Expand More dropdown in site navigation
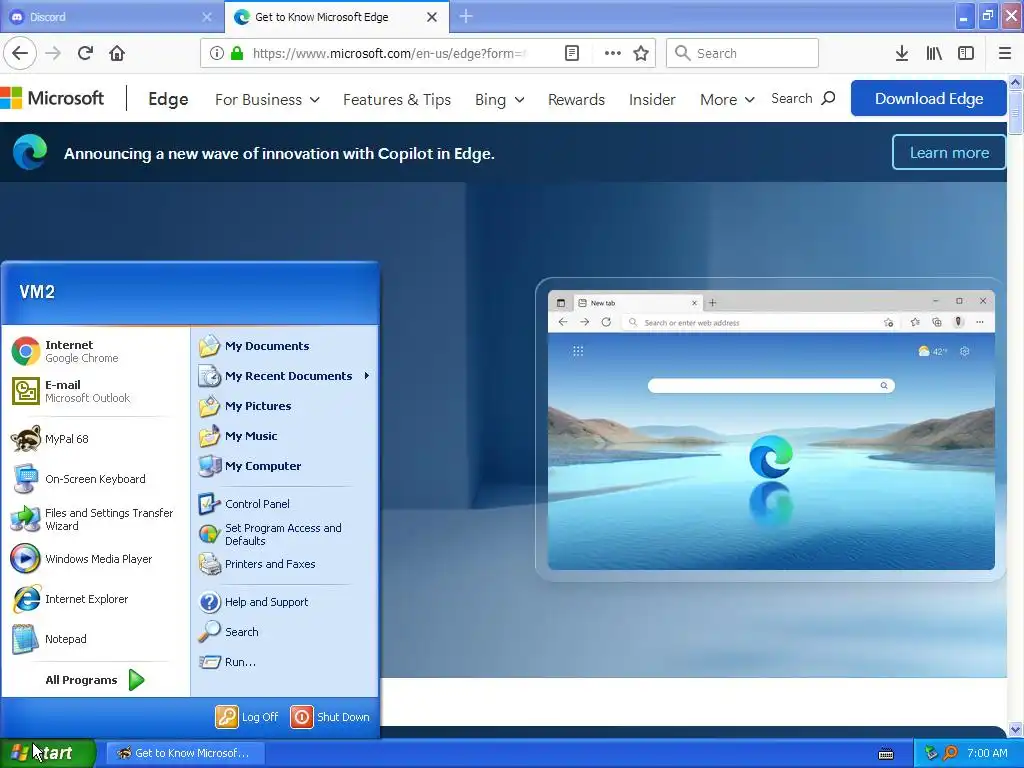 coord(727,99)
